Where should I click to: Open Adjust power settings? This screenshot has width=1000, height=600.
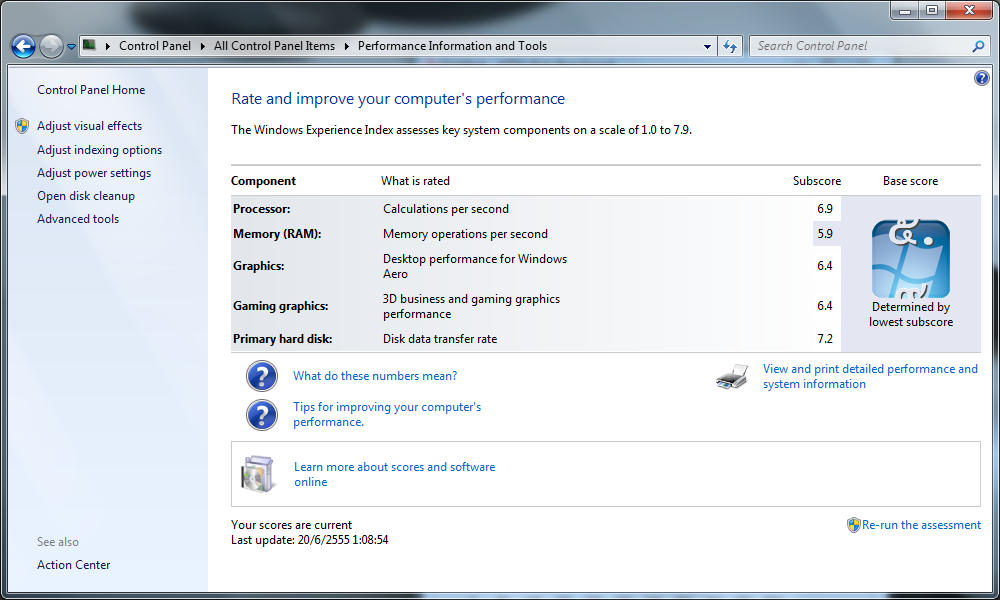(x=94, y=173)
